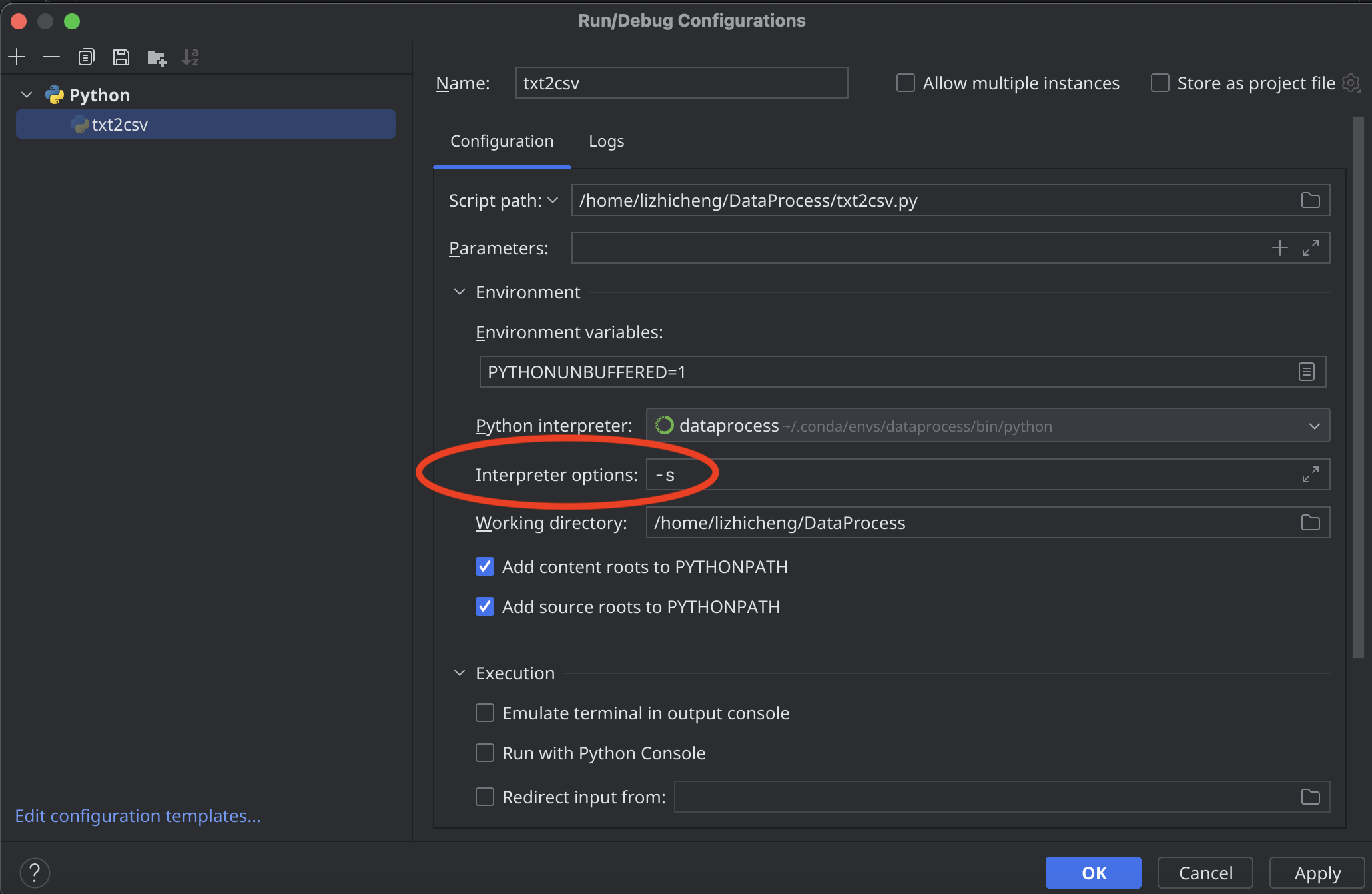Toggle Emulate terminal in output console
Image resolution: width=1372 pixels, height=894 pixels.
tap(484, 713)
